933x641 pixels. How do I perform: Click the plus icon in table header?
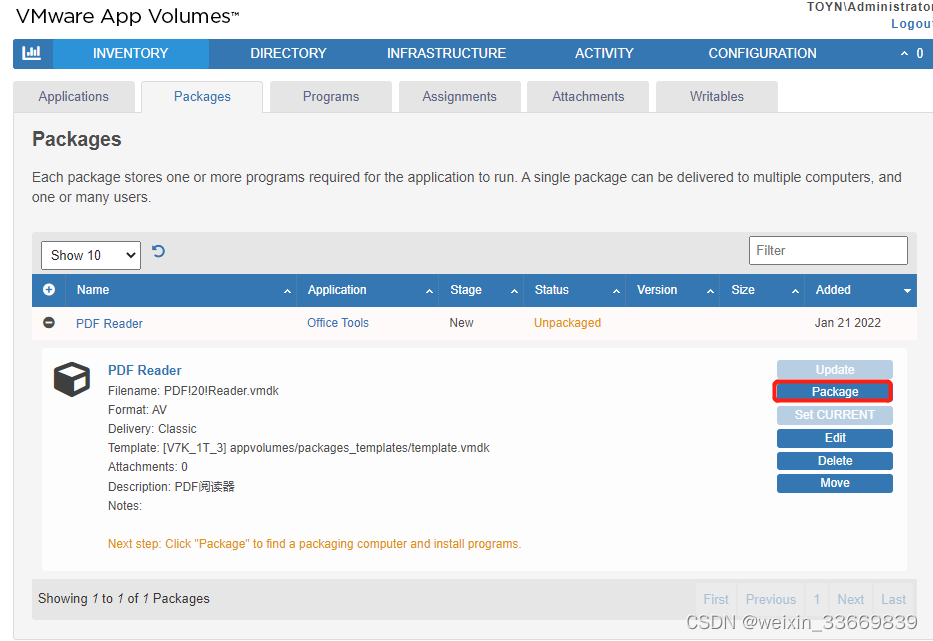(49, 289)
